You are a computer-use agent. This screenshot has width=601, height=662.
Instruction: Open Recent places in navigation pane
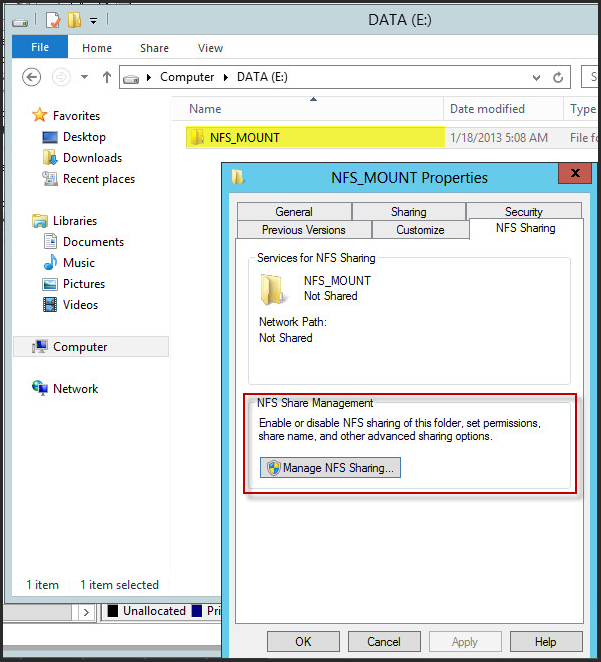point(99,179)
